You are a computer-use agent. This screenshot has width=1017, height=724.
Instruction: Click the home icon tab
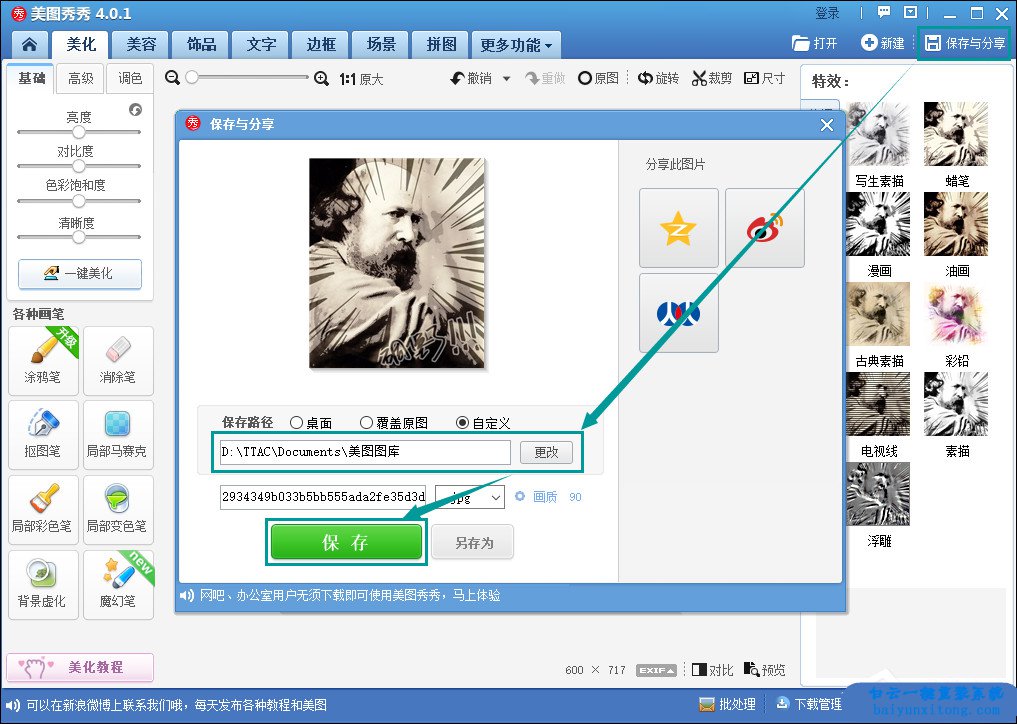point(30,44)
